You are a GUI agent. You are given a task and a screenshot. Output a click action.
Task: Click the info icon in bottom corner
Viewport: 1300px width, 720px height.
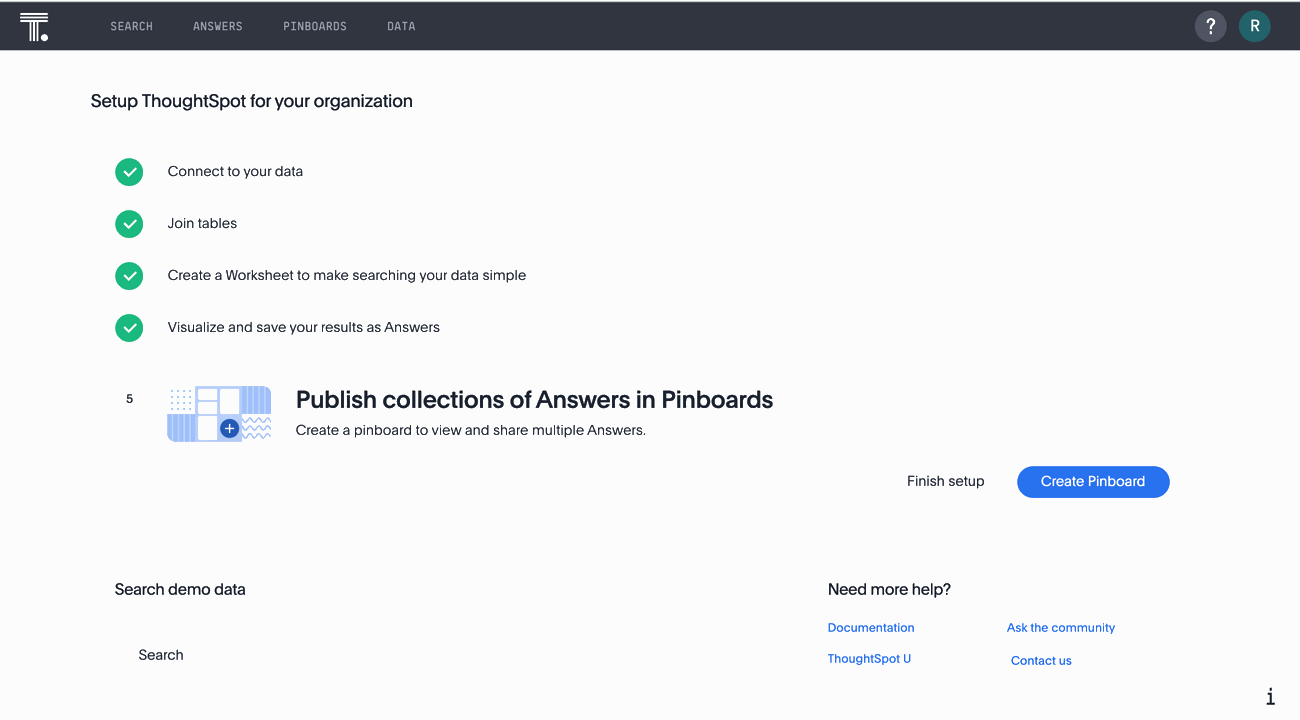tap(1270, 697)
